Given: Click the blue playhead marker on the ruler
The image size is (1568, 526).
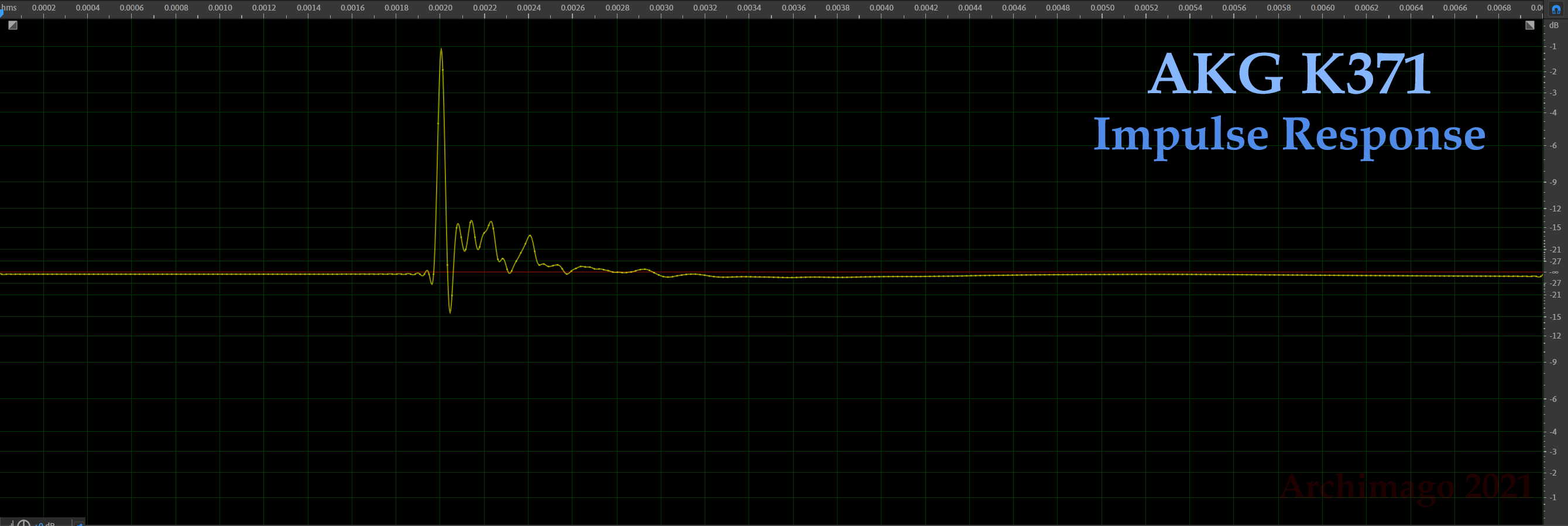Looking at the screenshot, I should (2, 13).
